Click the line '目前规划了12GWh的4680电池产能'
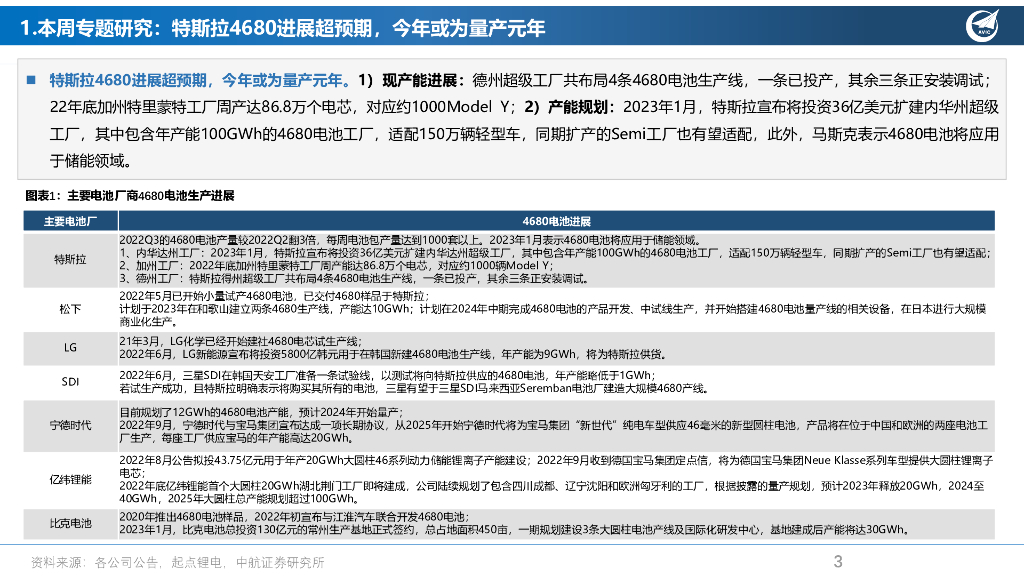This screenshot has height=576, width=1024. 261,413
